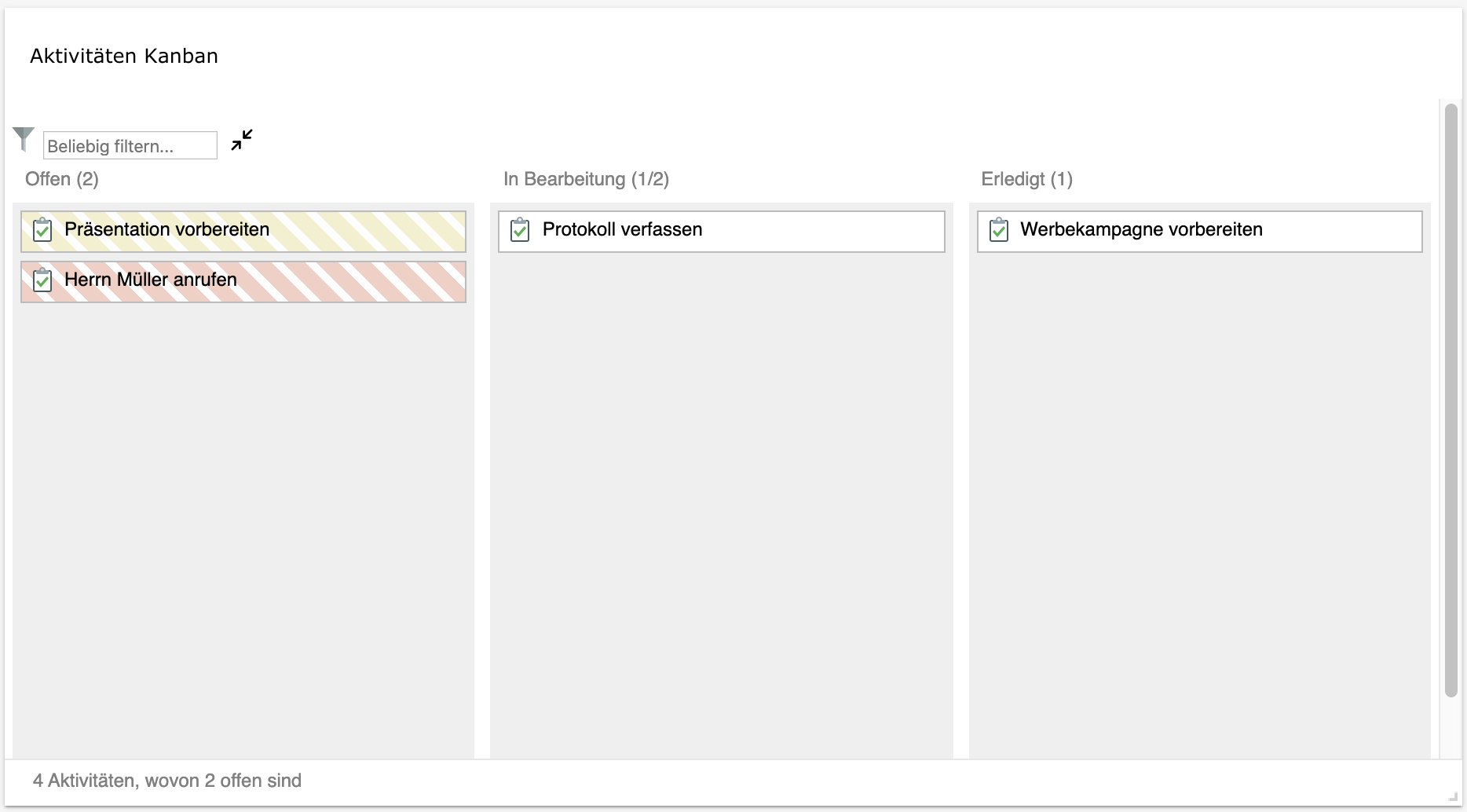Viewport: 1467px width, 812px height.
Task: Click the 'Erledigt (1)' column header
Action: tap(1026, 179)
